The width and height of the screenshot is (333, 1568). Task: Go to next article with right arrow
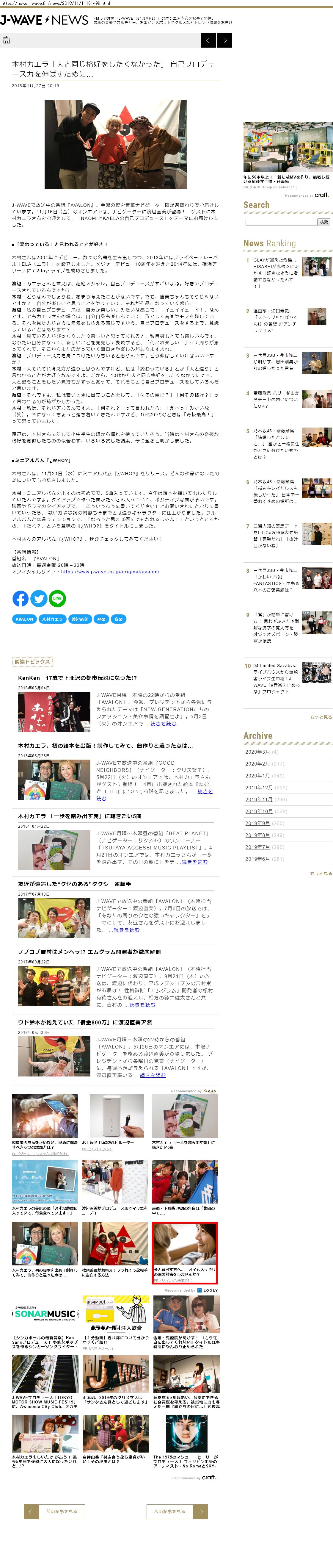pos(225,40)
